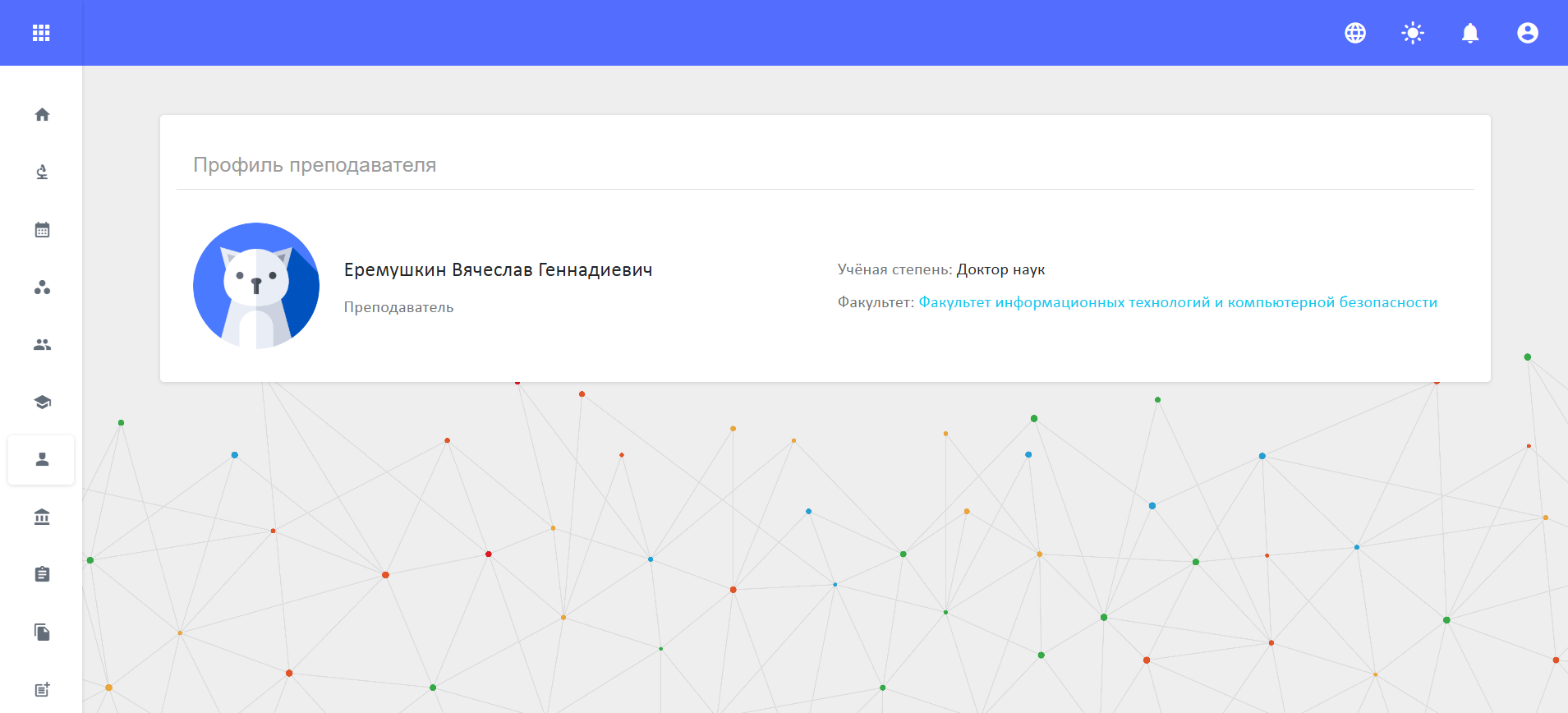The width and height of the screenshot is (1568, 713).
Task: Go to Home in sidebar
Action: 42,115
